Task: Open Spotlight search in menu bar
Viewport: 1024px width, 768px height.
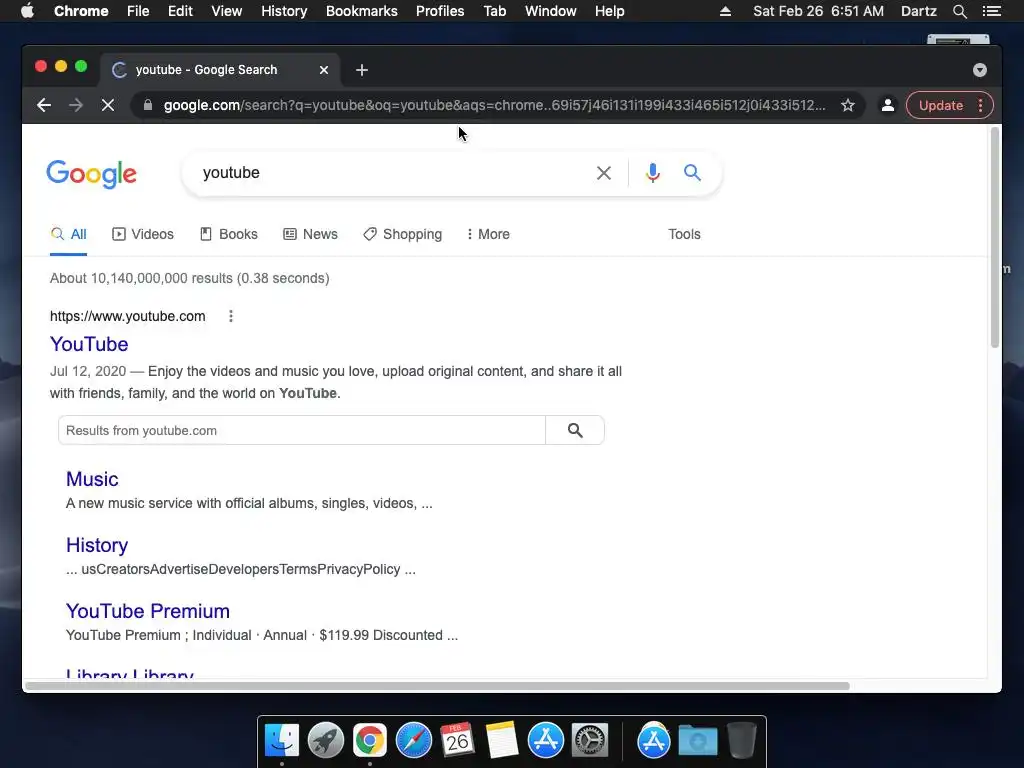Action: pos(959,11)
